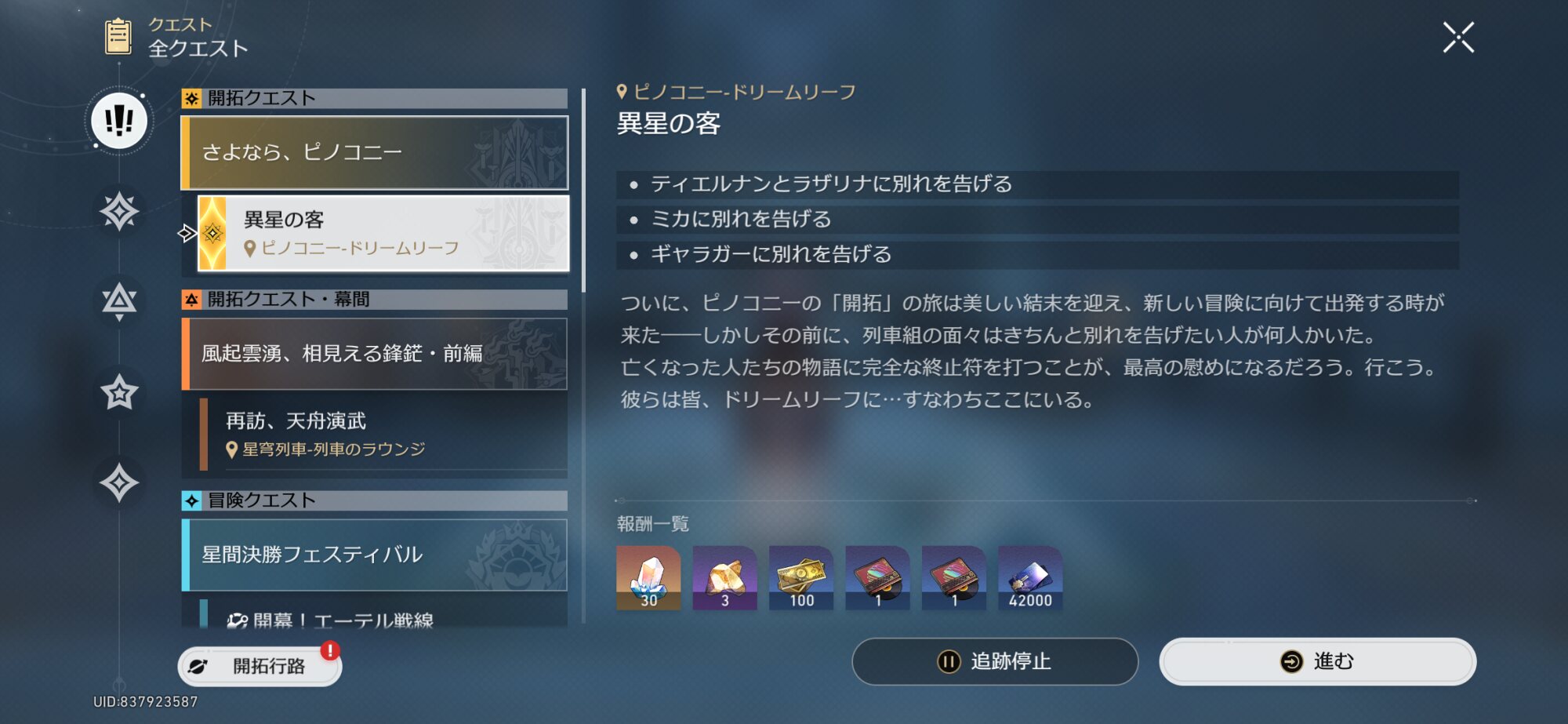The image size is (1568, 724).
Task: Select the 異星の客 quest entry
Action: tap(383, 234)
